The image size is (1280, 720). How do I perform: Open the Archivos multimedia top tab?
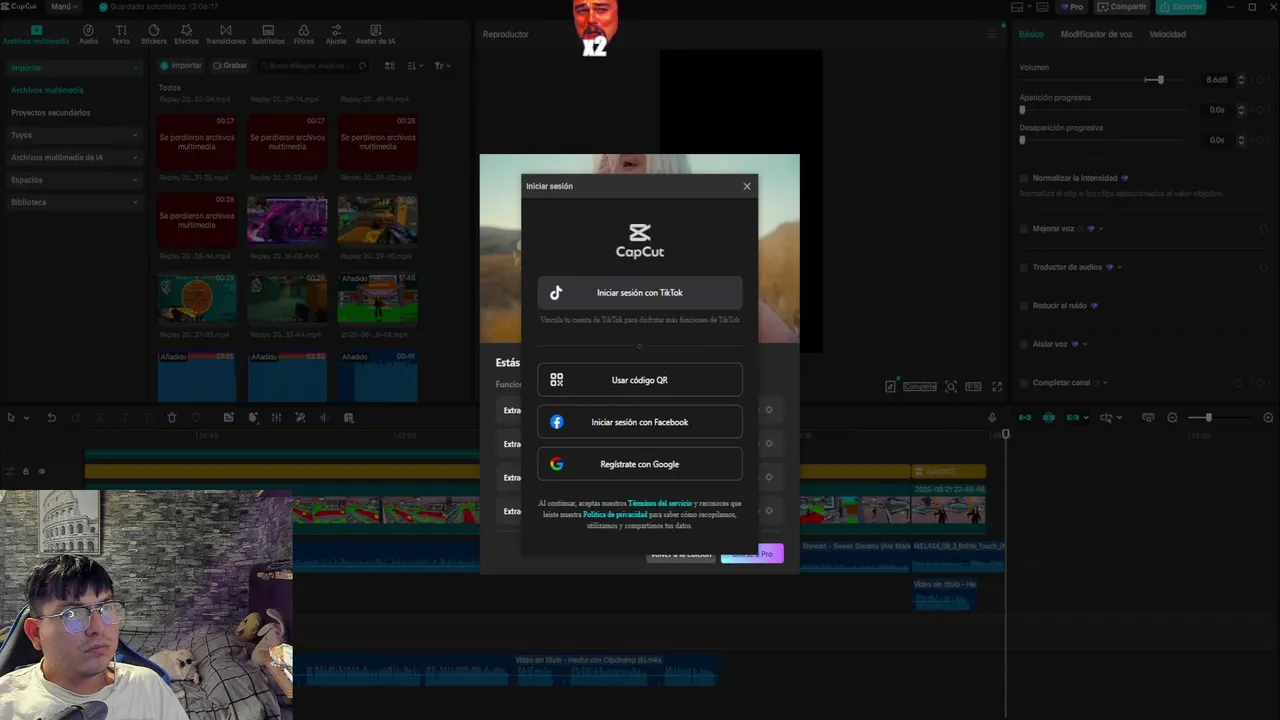click(36, 35)
